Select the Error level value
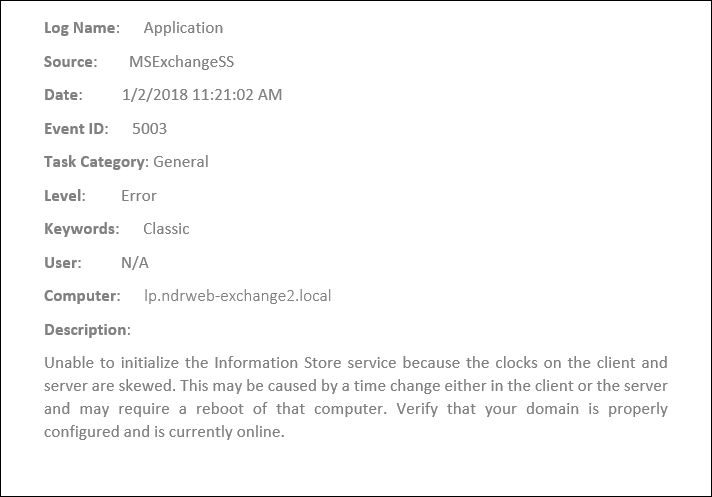The image size is (712, 497). point(138,196)
